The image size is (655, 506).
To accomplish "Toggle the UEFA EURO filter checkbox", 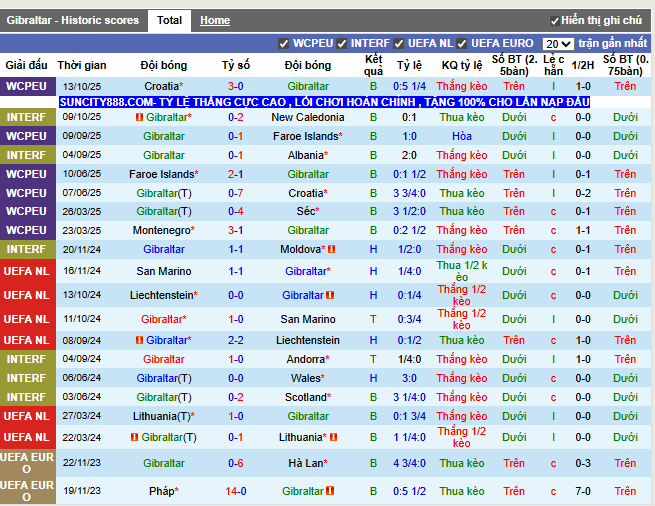I will click(x=462, y=44).
